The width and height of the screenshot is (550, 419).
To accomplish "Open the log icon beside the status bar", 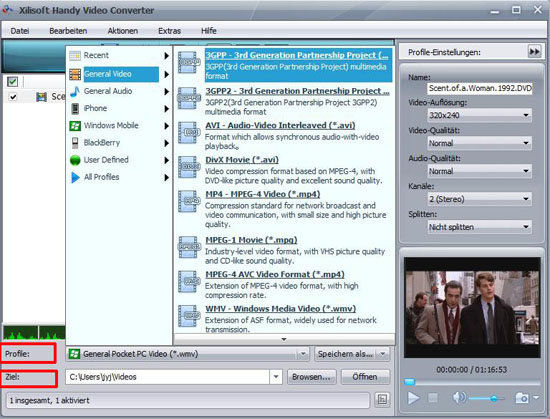I will tap(382, 400).
